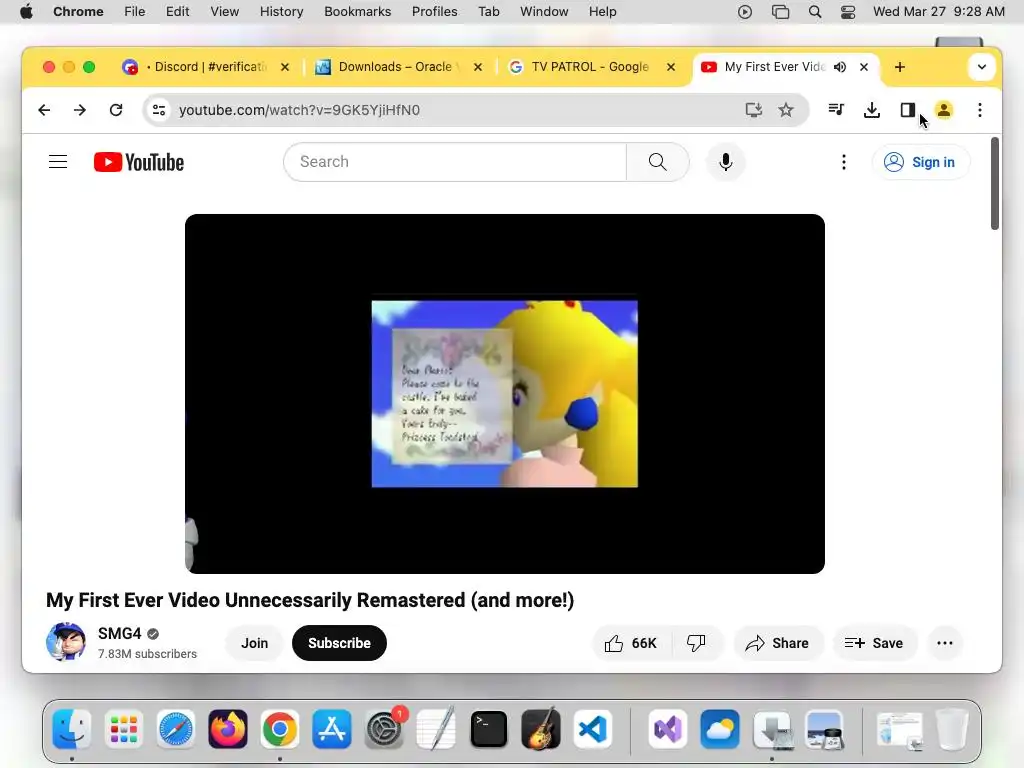Open the View menu
Screen dimensions: 1024x768
(224, 12)
